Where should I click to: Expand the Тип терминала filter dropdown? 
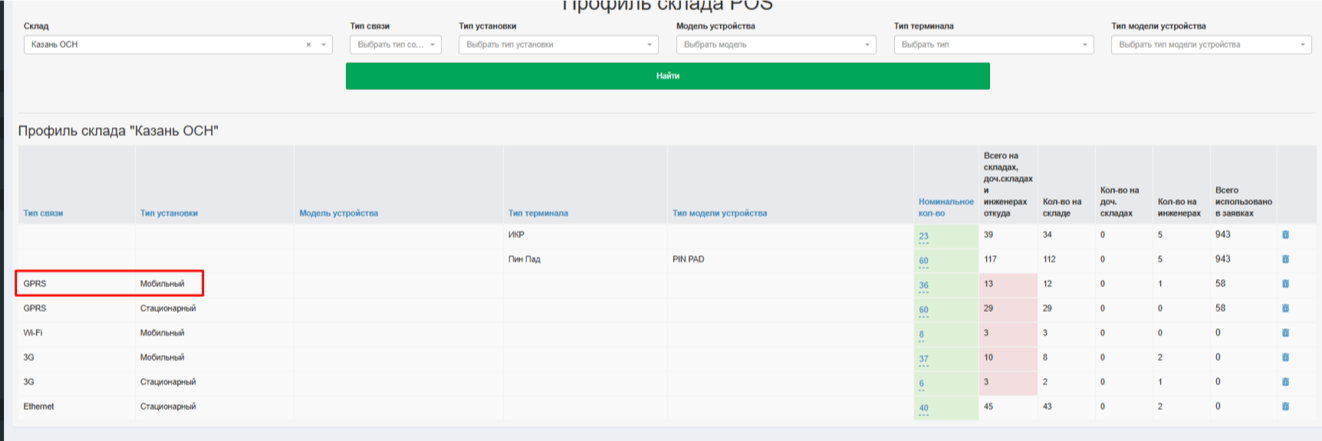tap(993, 45)
